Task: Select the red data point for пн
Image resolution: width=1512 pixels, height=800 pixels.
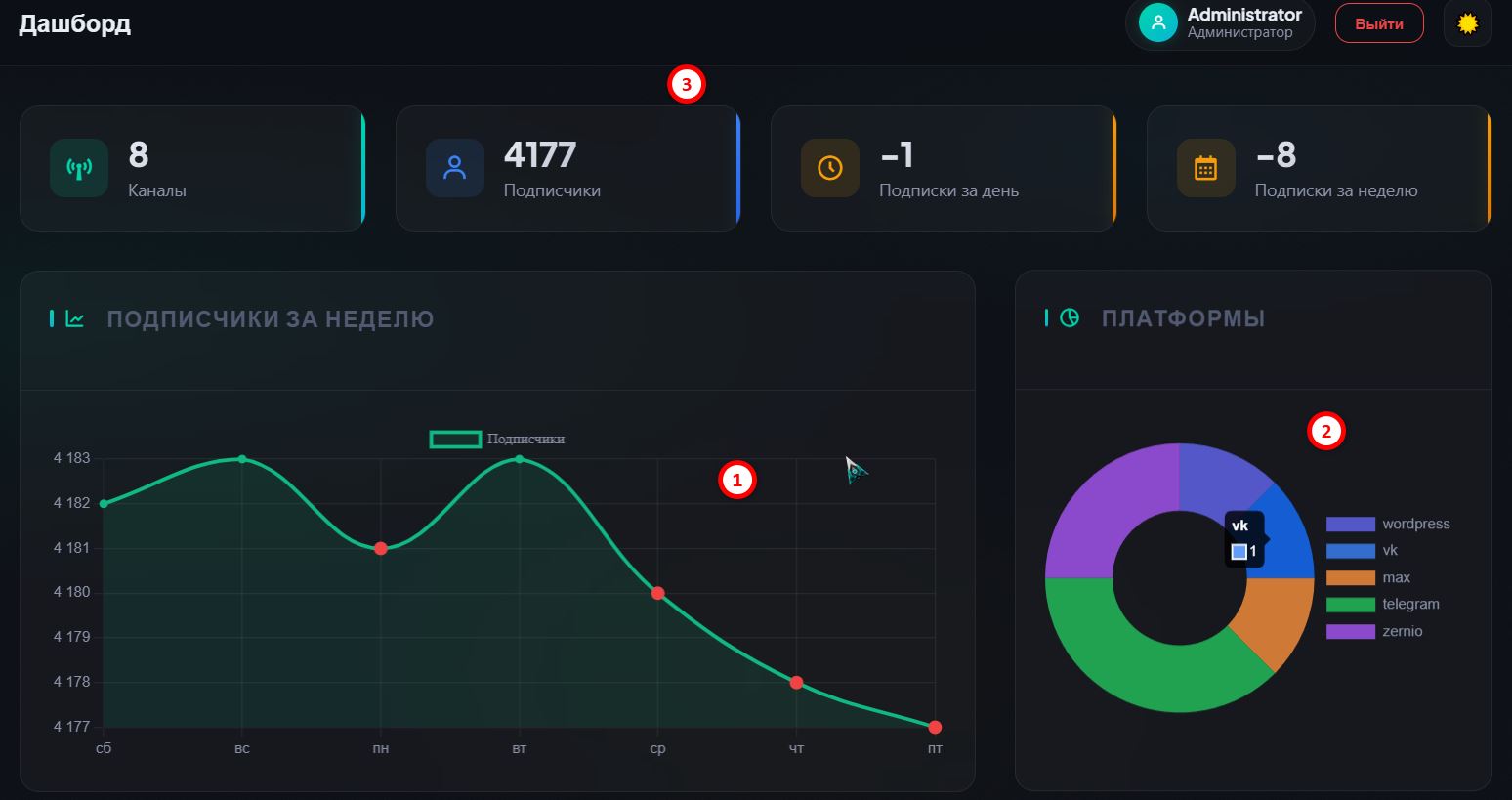Action: tap(381, 548)
